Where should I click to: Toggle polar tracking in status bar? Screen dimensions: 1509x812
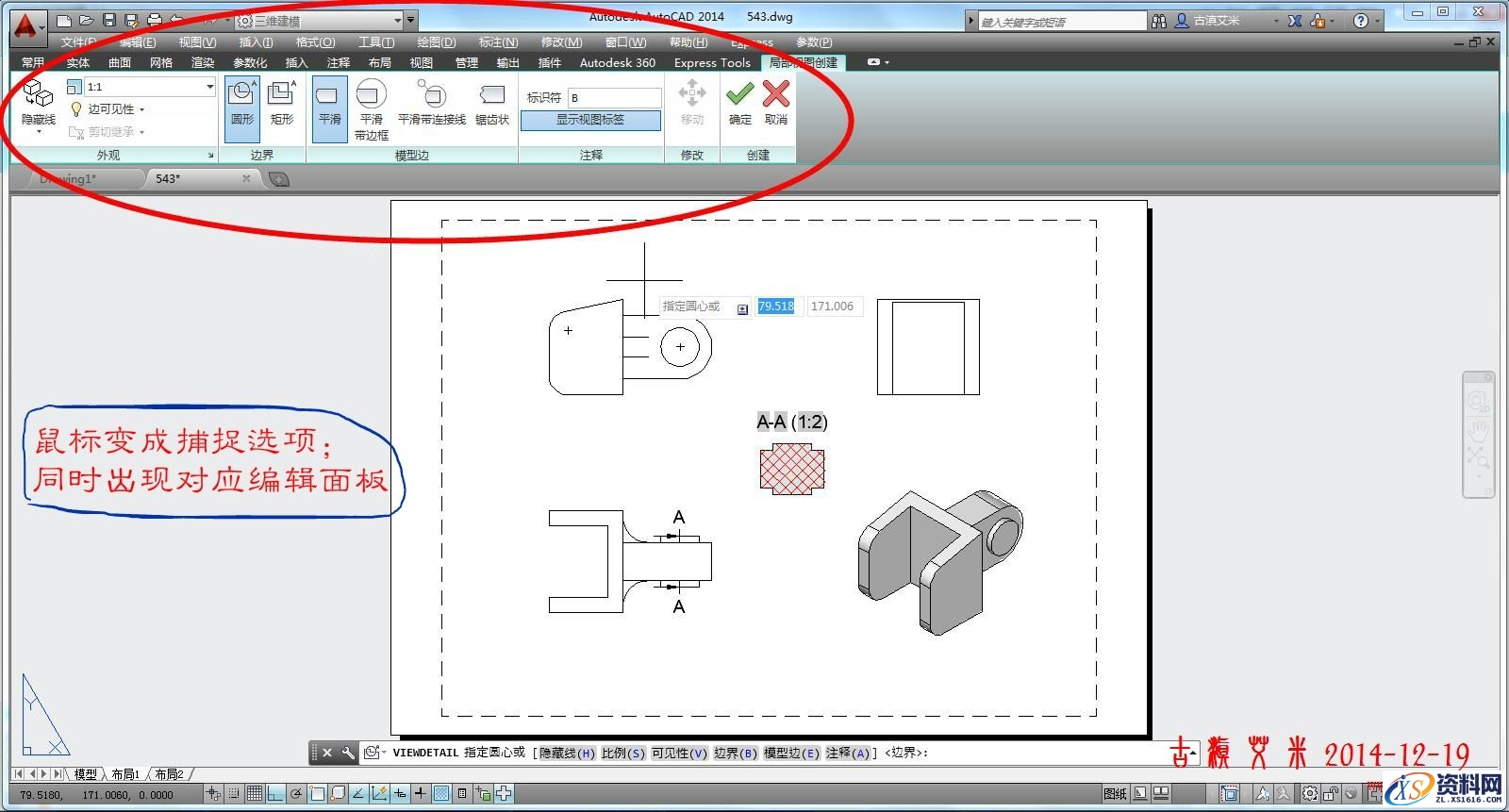(296, 794)
